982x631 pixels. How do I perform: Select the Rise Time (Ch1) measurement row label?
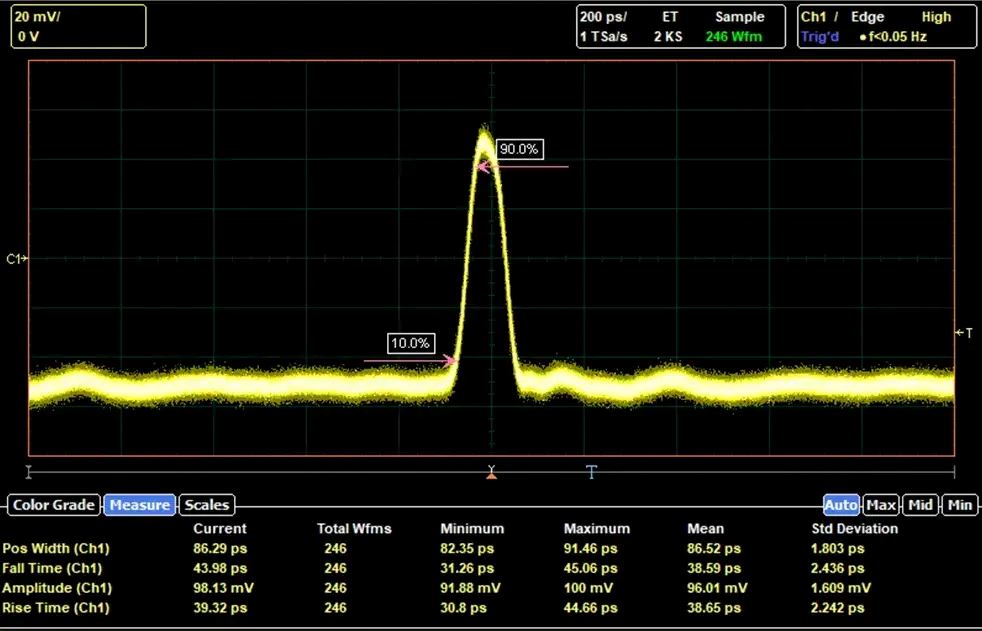point(56,608)
